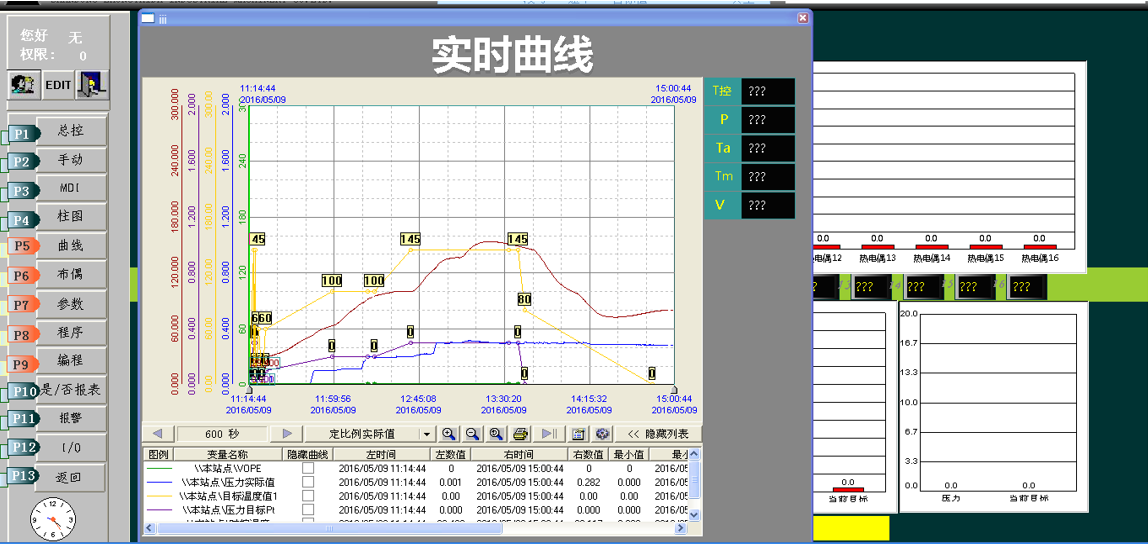Click the P value display
This screenshot has height=544, width=1148.
tap(768, 120)
